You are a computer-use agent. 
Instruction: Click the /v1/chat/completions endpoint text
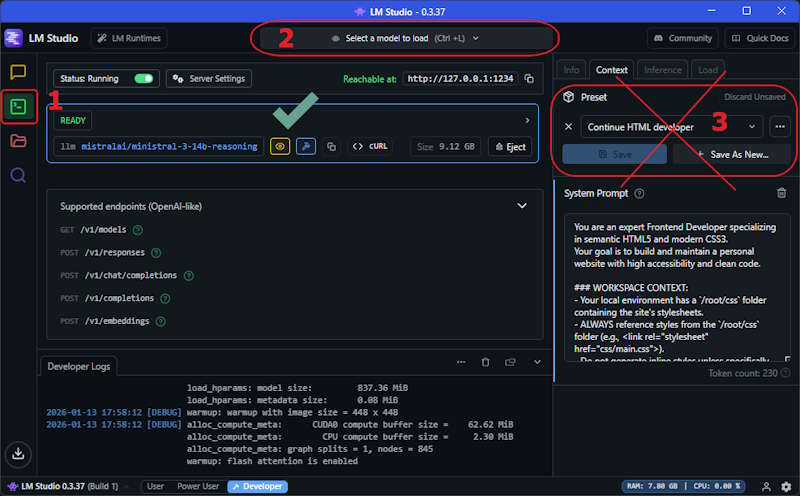point(131,276)
